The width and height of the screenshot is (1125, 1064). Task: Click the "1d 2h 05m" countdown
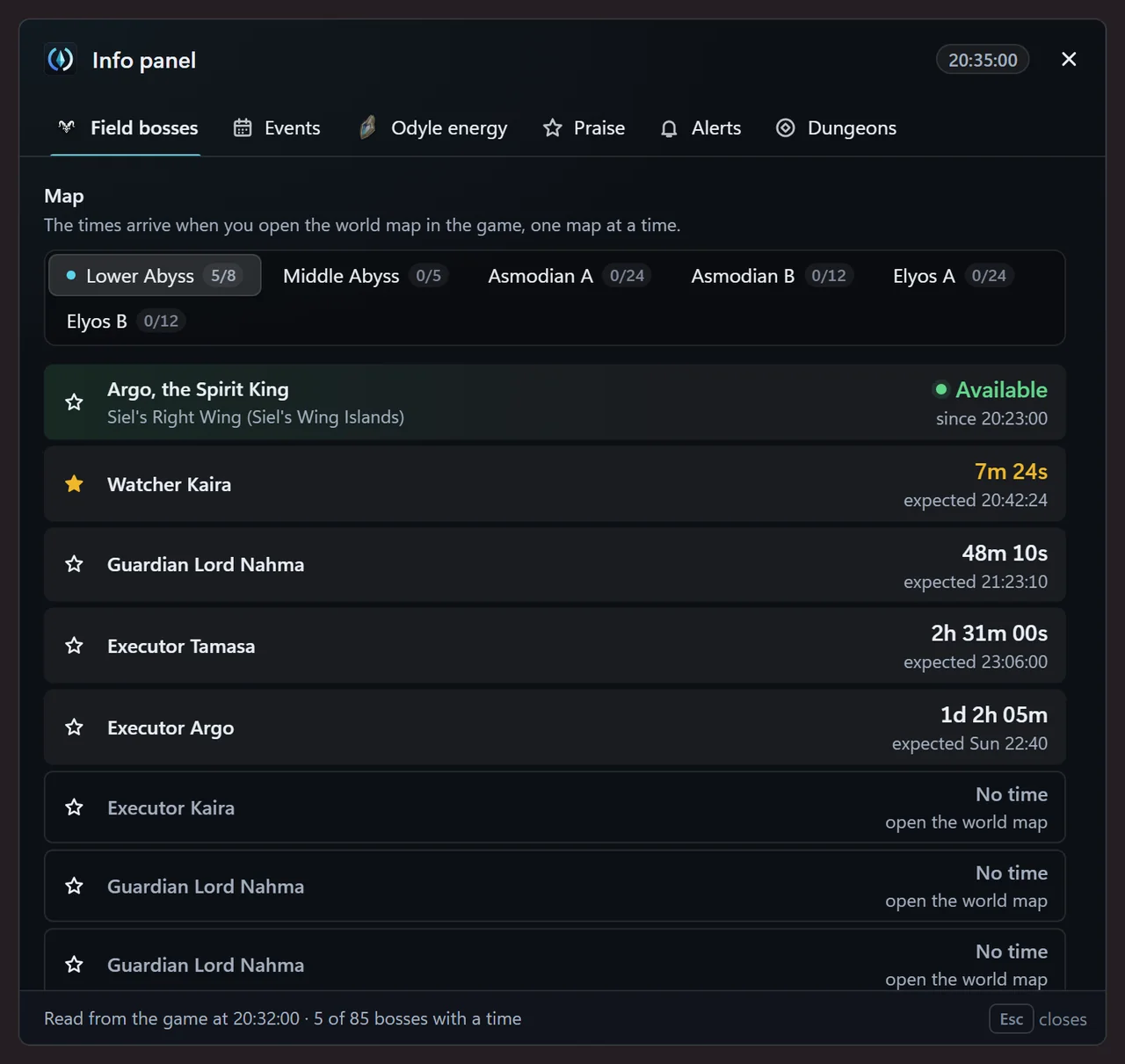click(994, 715)
